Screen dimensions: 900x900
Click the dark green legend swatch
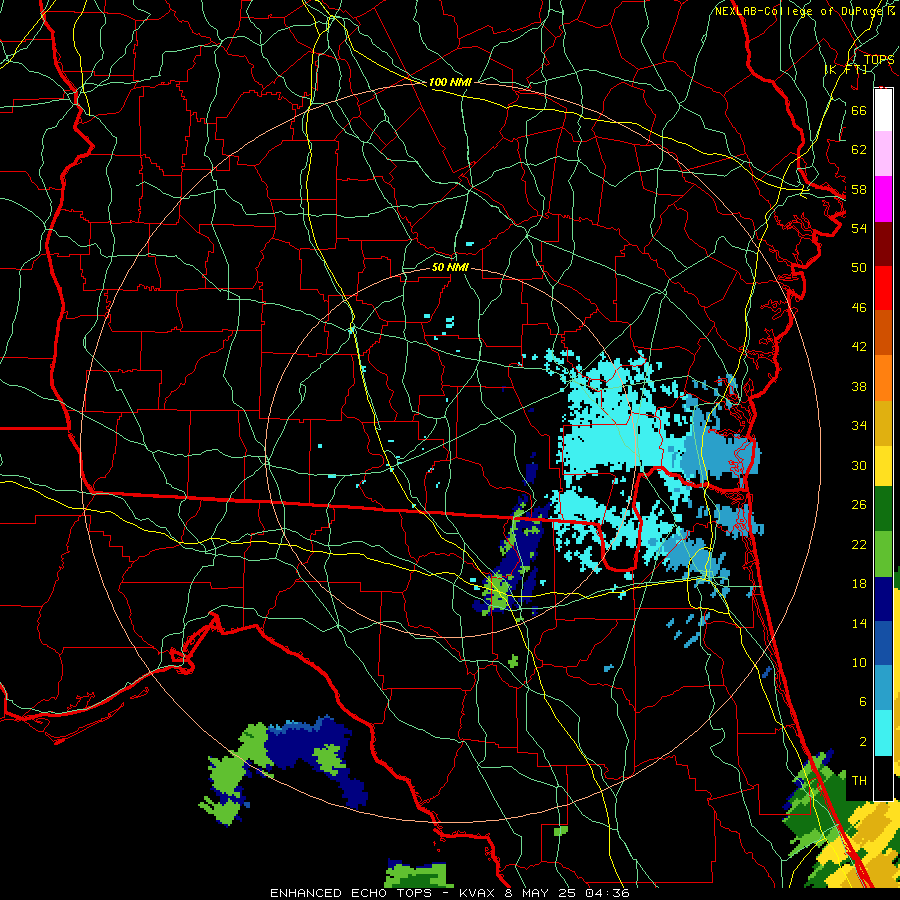coord(883,509)
